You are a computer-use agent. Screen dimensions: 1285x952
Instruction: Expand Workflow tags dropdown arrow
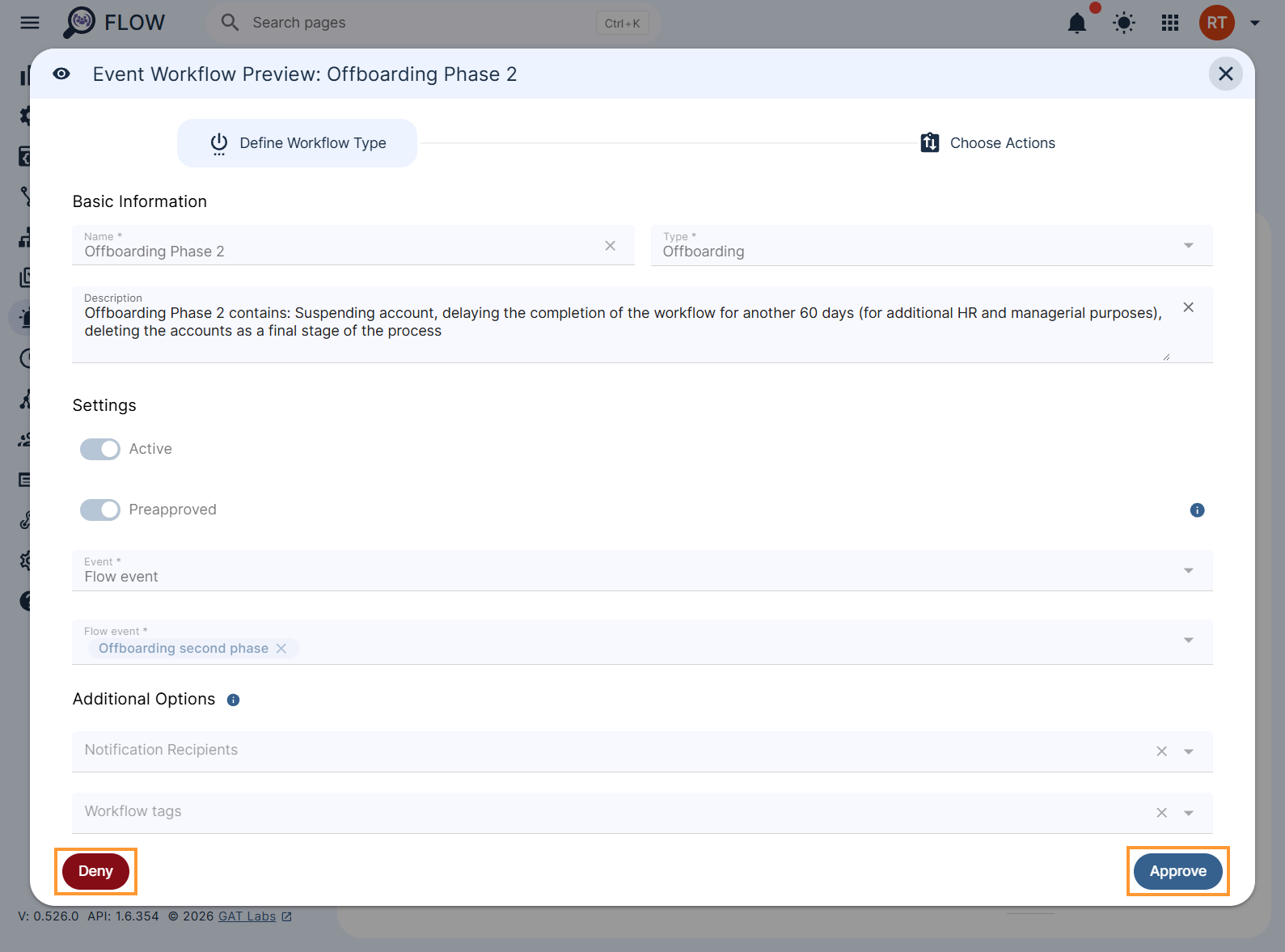pos(1189,813)
